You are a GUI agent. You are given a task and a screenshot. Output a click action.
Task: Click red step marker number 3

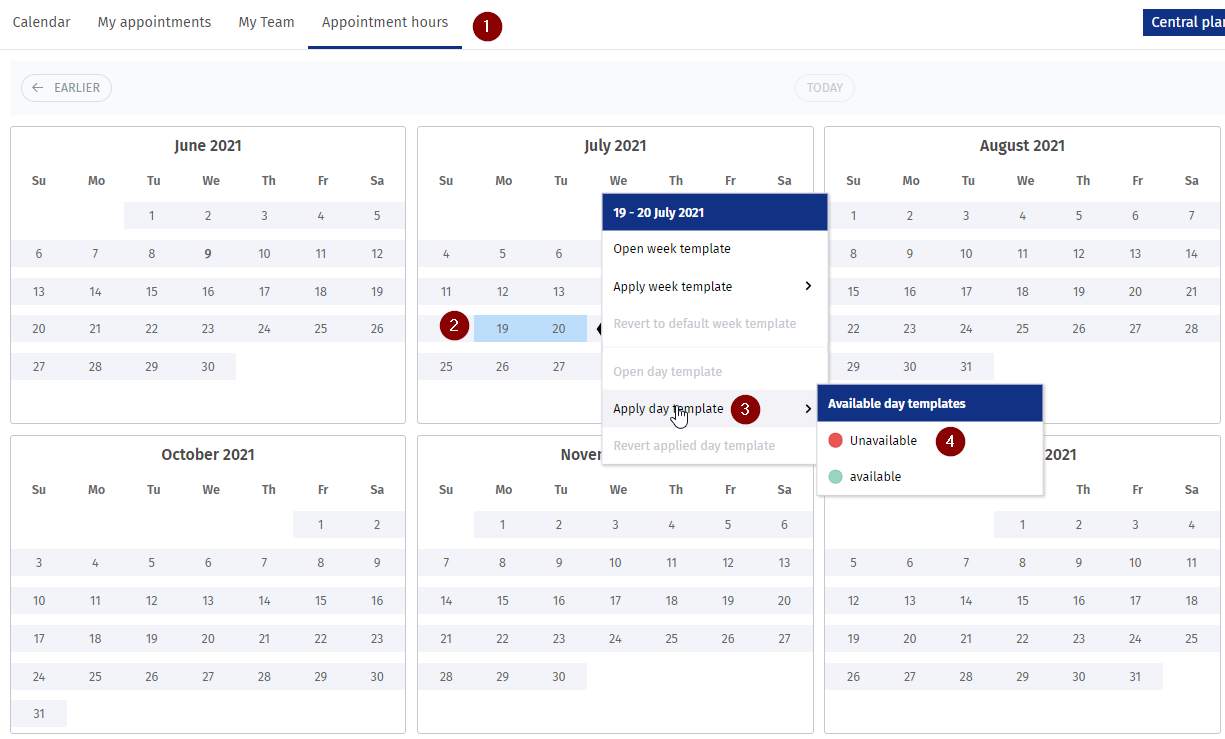coord(745,409)
